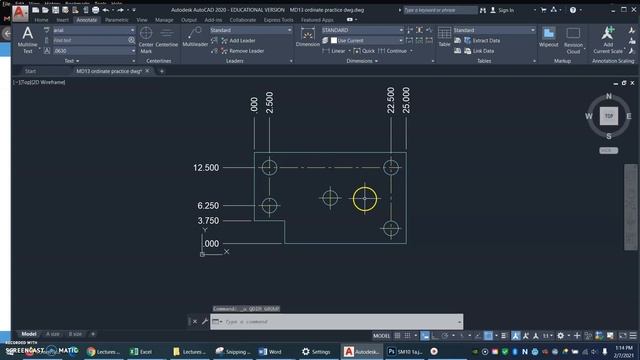Select the Multiline Text tool
This screenshot has width=640, height=360.
(27, 40)
